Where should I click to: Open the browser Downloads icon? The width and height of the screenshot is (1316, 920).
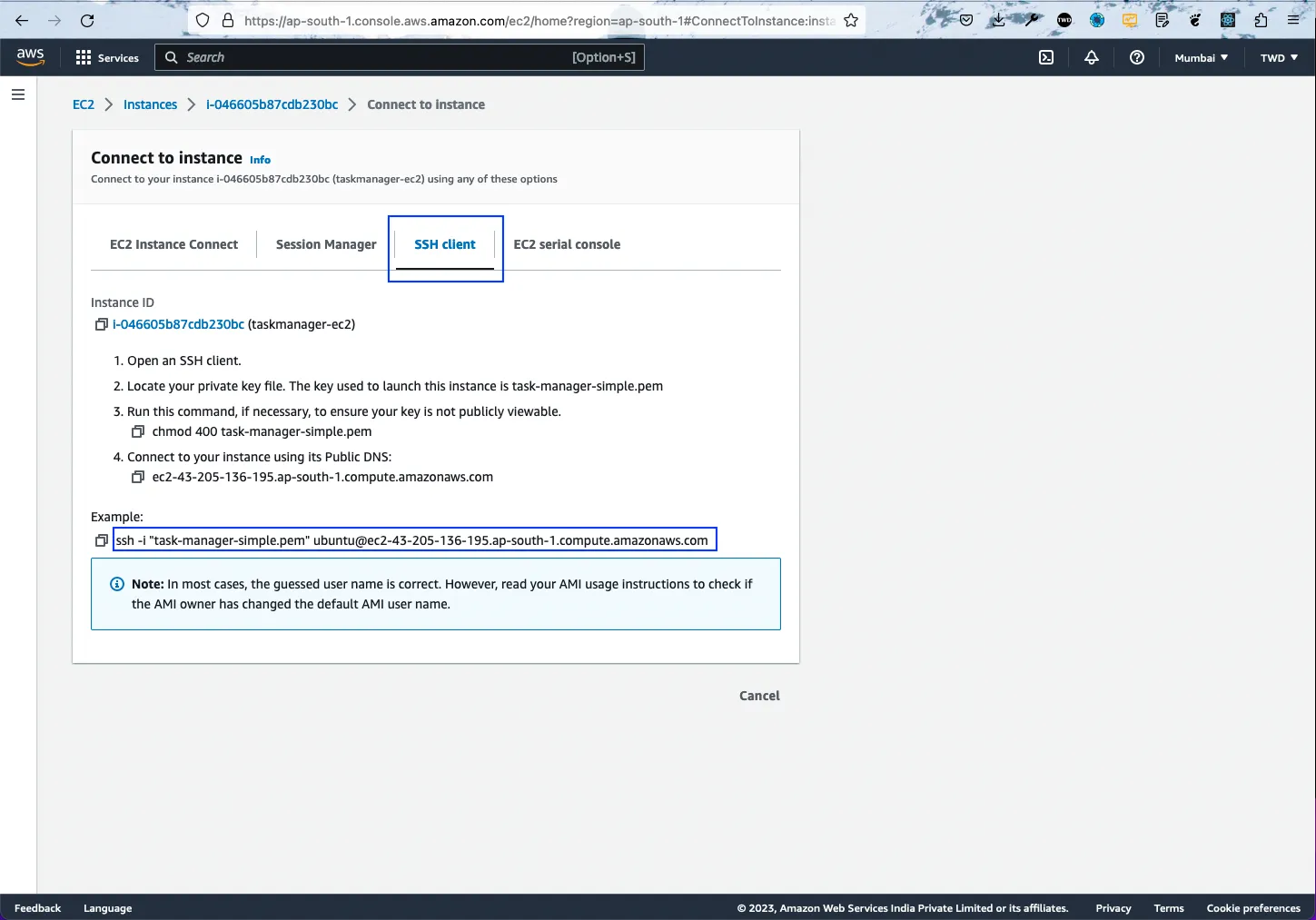[x=998, y=20]
